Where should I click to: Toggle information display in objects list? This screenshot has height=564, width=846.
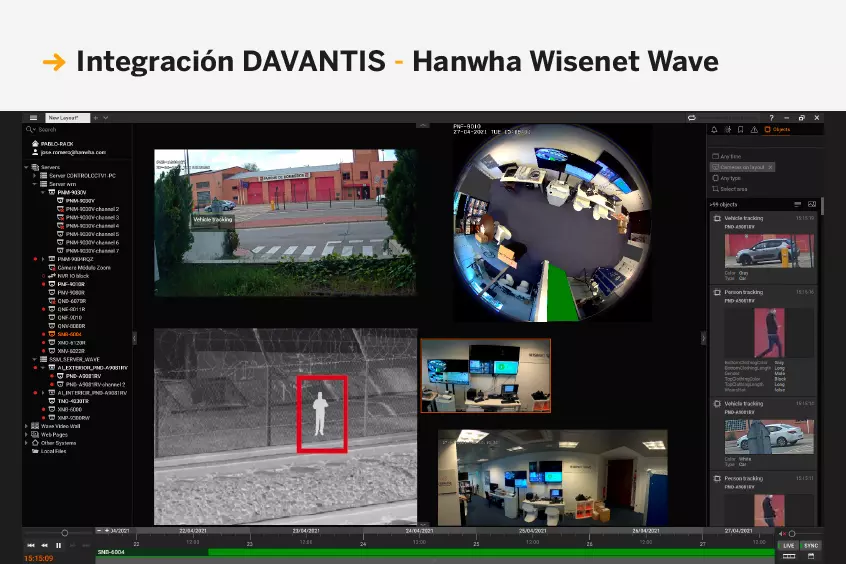coord(797,204)
